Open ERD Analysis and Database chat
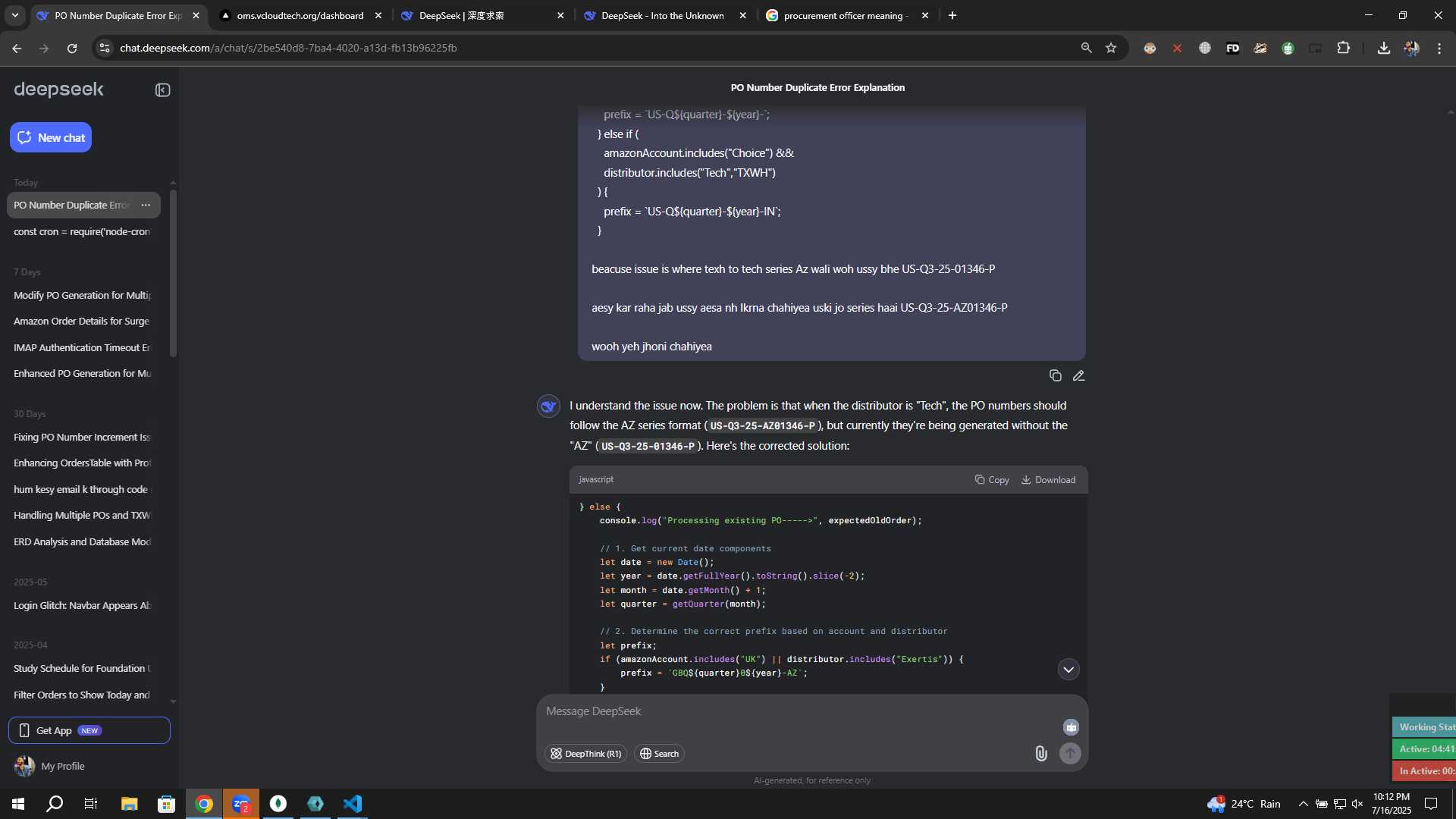The height and width of the screenshot is (819, 1456). 83,541
